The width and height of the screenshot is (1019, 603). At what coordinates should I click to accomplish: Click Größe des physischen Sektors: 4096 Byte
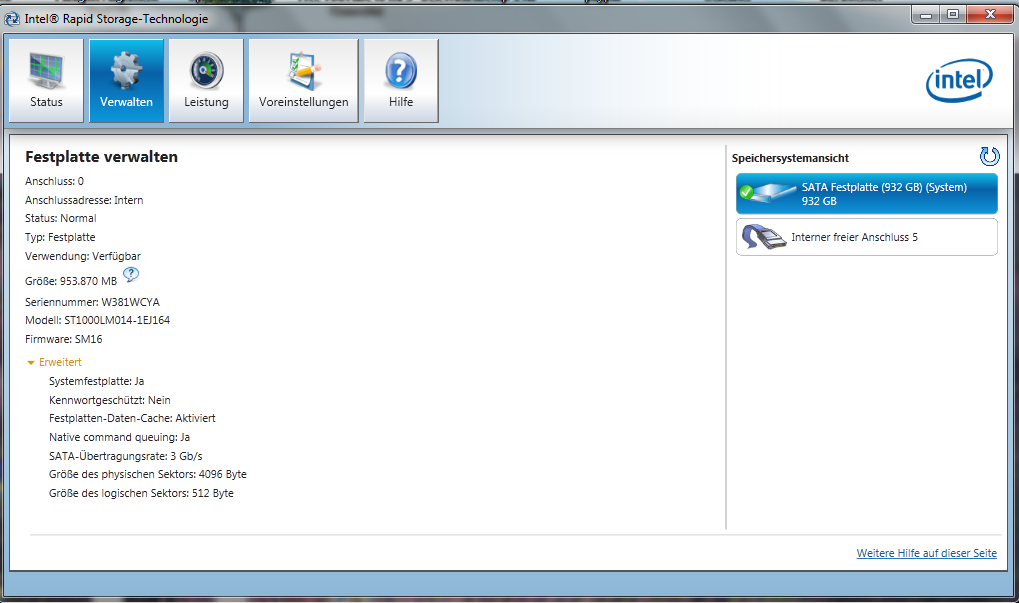pos(148,474)
